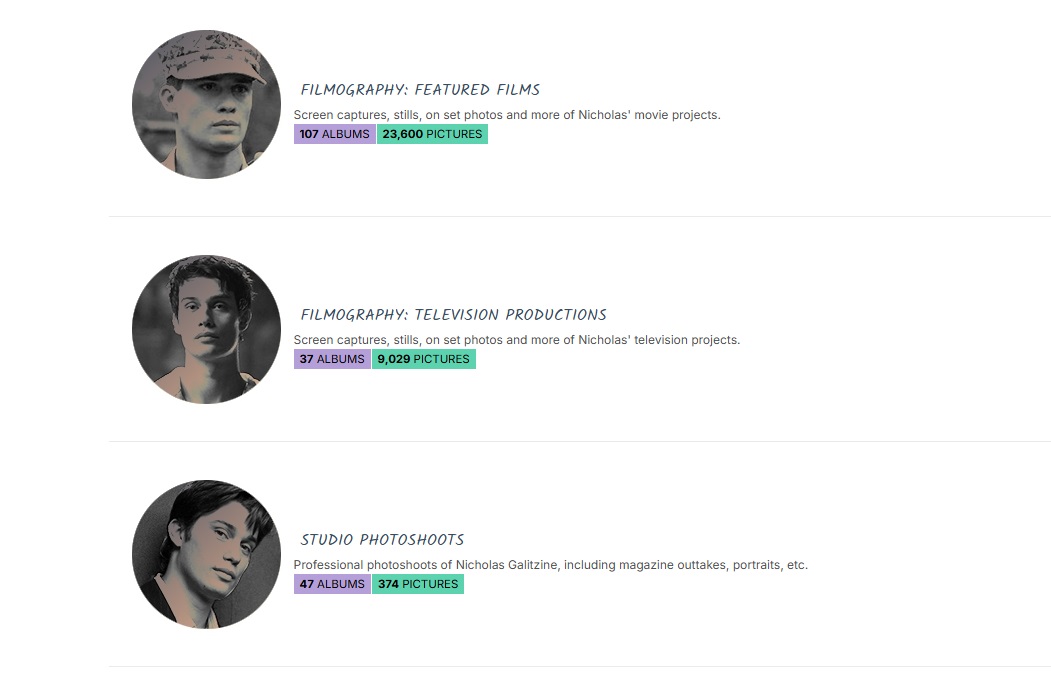Click 'Nicholas Galitzine' in the photoshoots description
Screen dimensions: 1051x679
tap(508, 565)
